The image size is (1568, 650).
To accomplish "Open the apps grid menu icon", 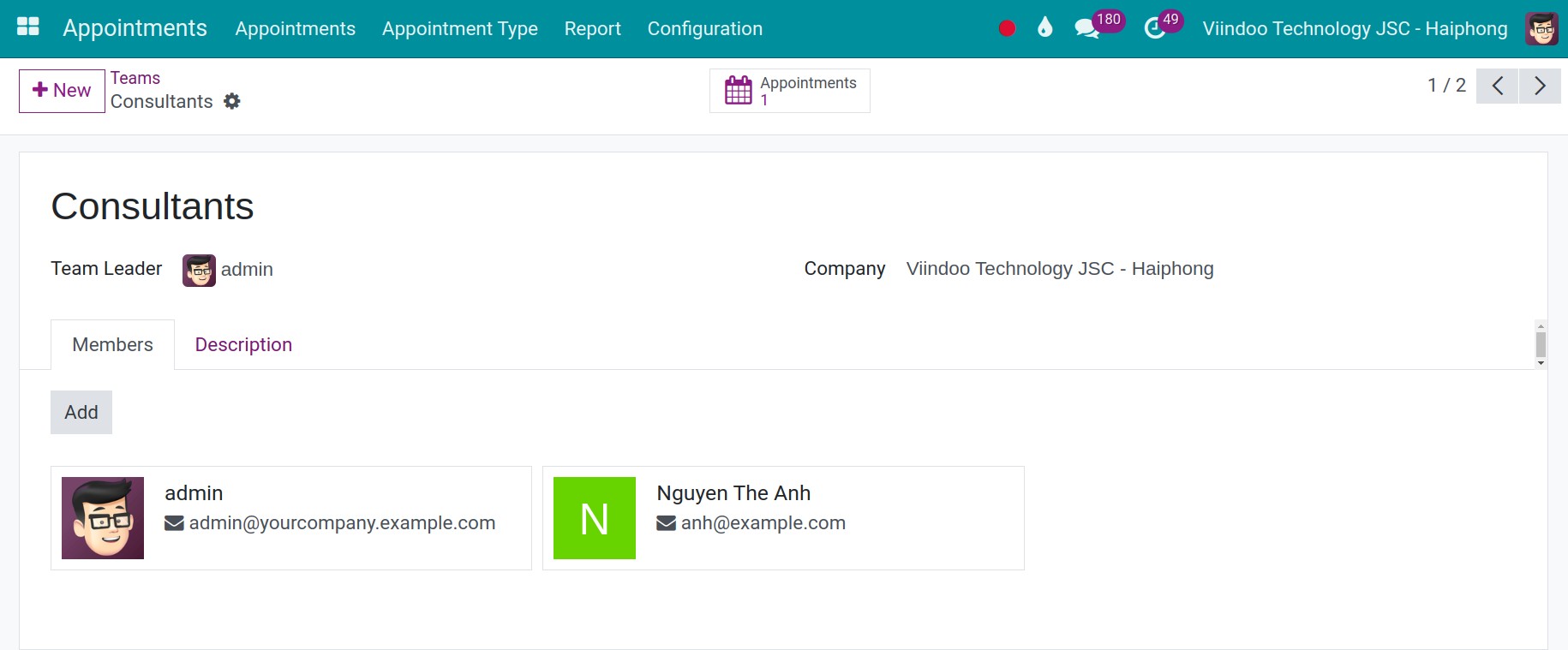I will coord(28,27).
